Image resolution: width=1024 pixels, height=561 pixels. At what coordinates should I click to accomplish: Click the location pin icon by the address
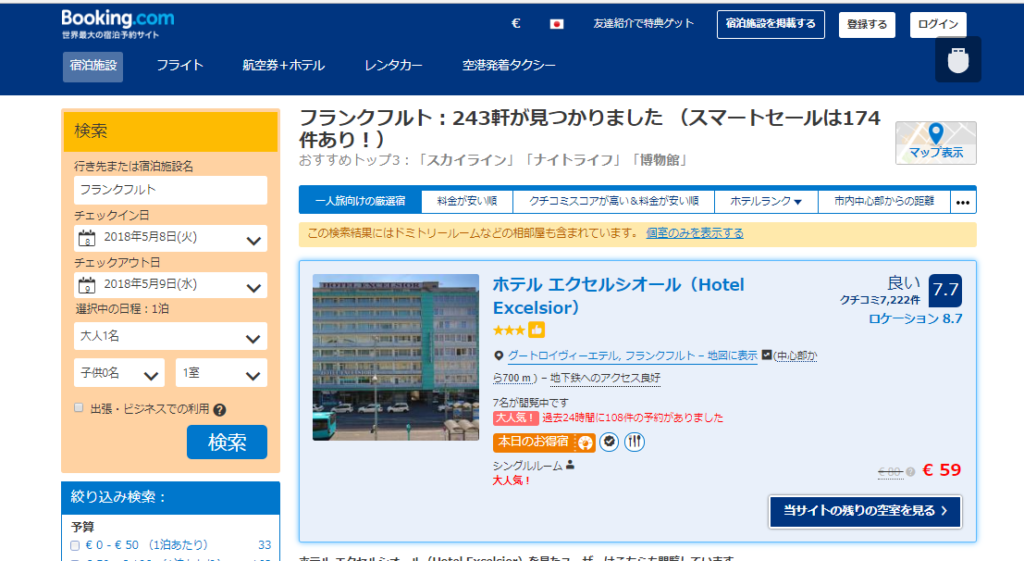pos(499,356)
